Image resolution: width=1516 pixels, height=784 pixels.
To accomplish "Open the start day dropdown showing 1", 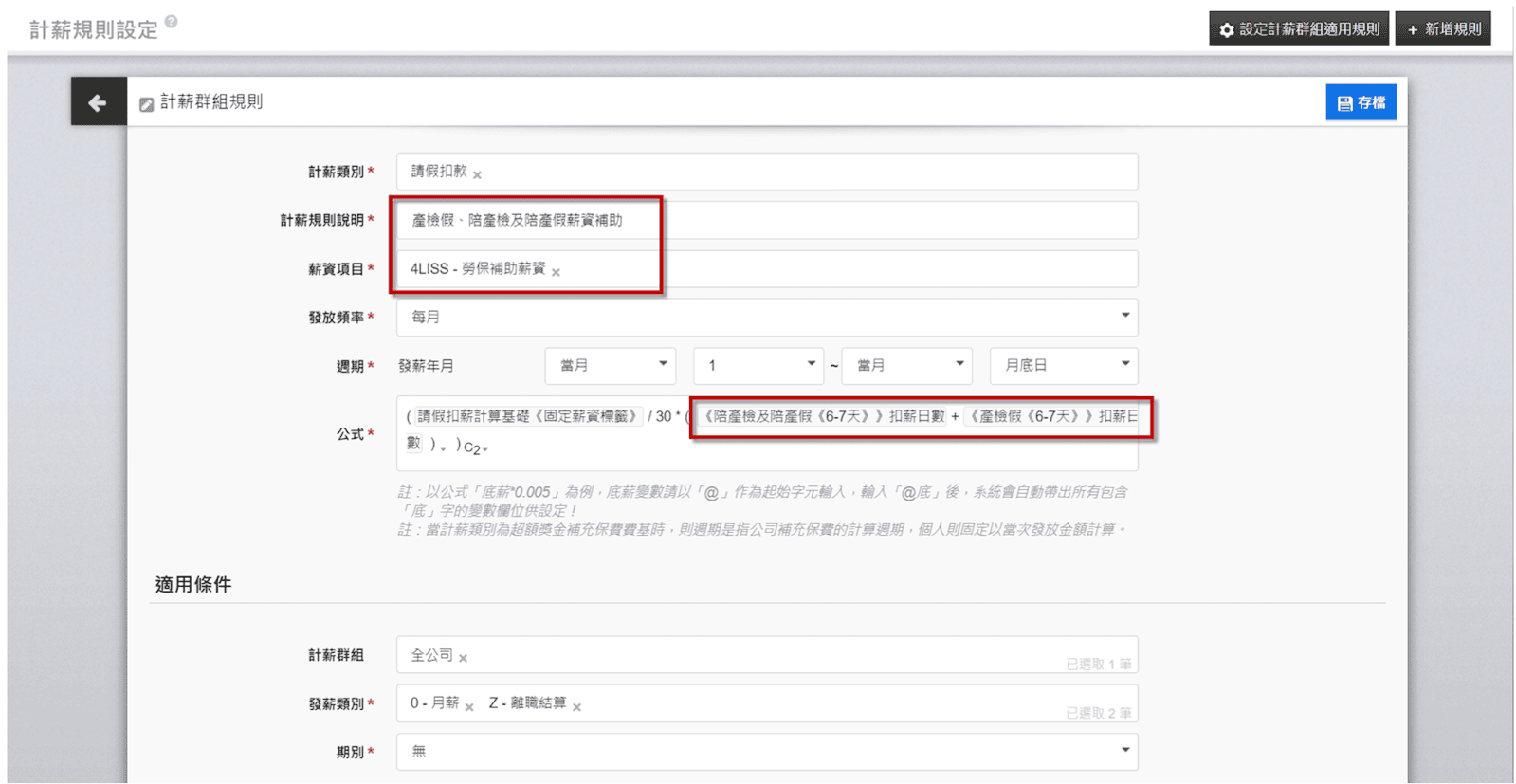I will tap(758, 365).
